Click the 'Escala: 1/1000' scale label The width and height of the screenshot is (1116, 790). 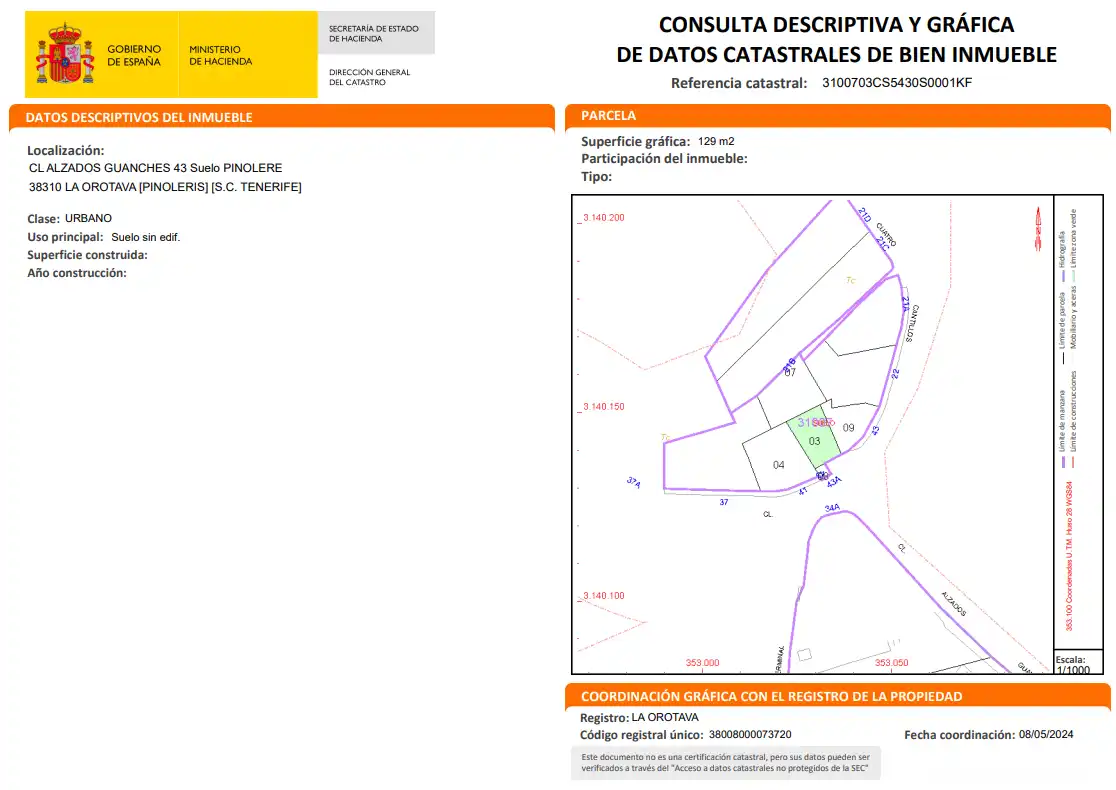(1073, 665)
